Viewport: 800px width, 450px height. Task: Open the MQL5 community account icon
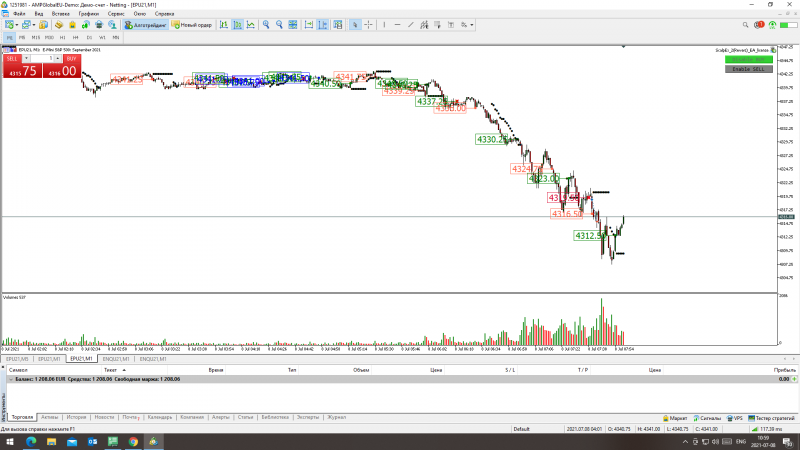coord(112,24)
